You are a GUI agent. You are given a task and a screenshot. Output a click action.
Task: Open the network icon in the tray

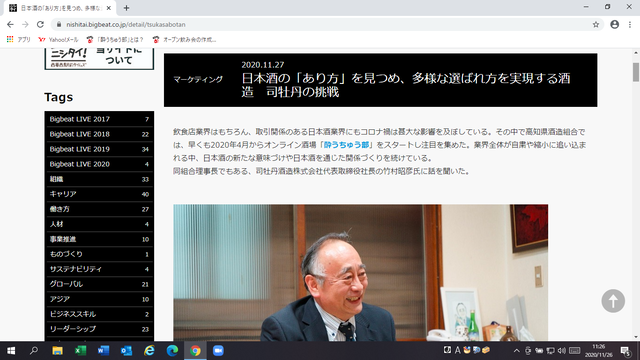coord(551,351)
